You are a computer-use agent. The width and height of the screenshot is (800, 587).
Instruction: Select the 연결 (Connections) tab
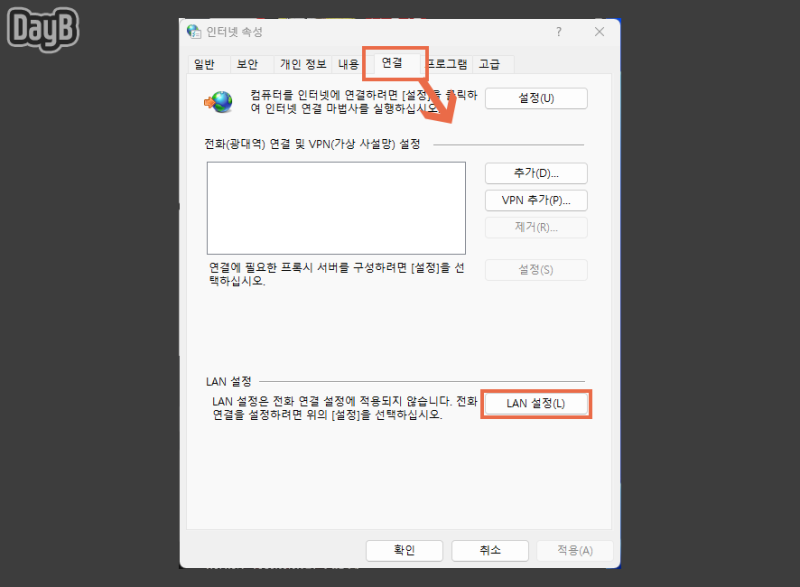[x=394, y=62]
